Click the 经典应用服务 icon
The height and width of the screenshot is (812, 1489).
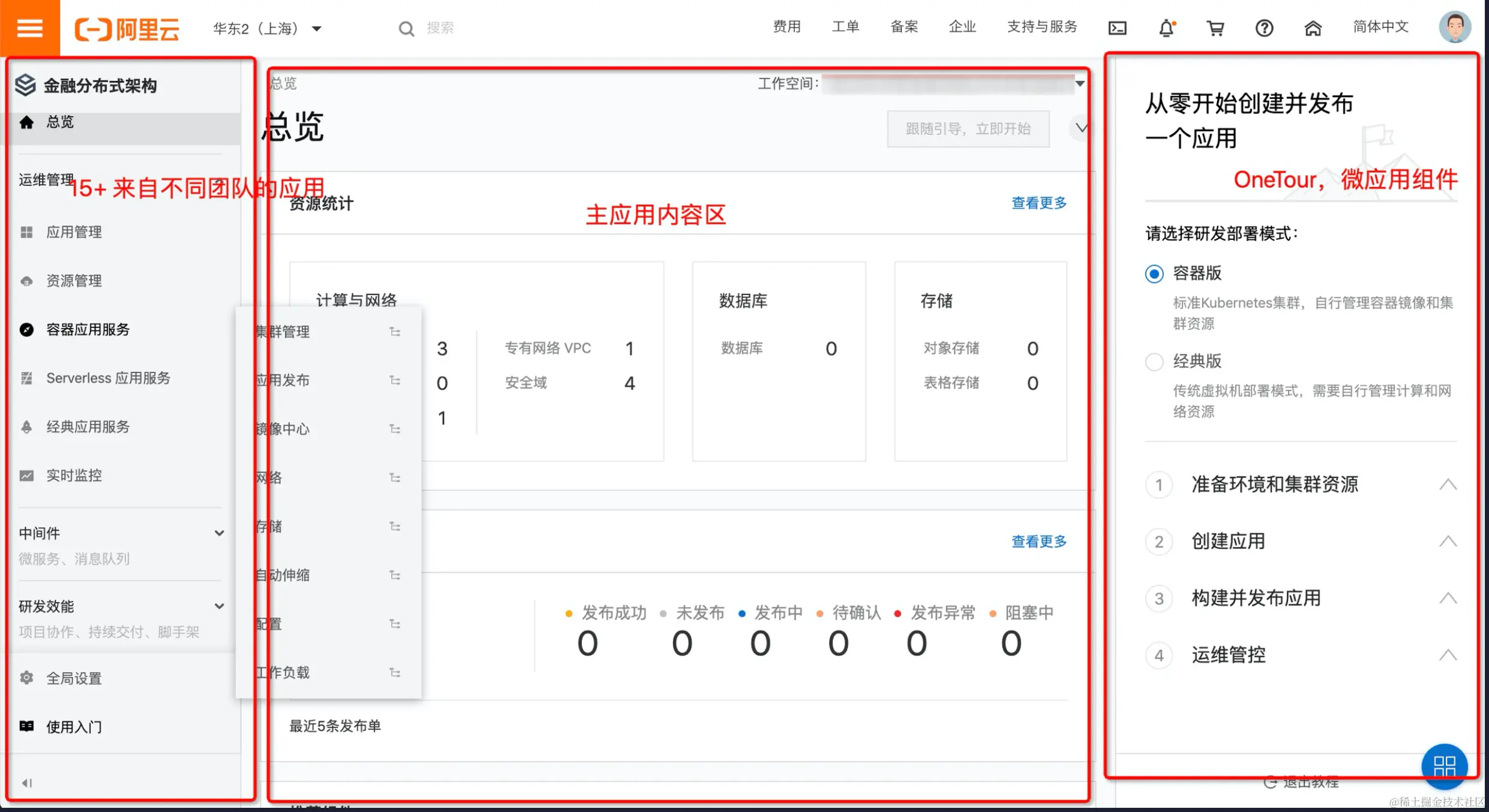26,427
